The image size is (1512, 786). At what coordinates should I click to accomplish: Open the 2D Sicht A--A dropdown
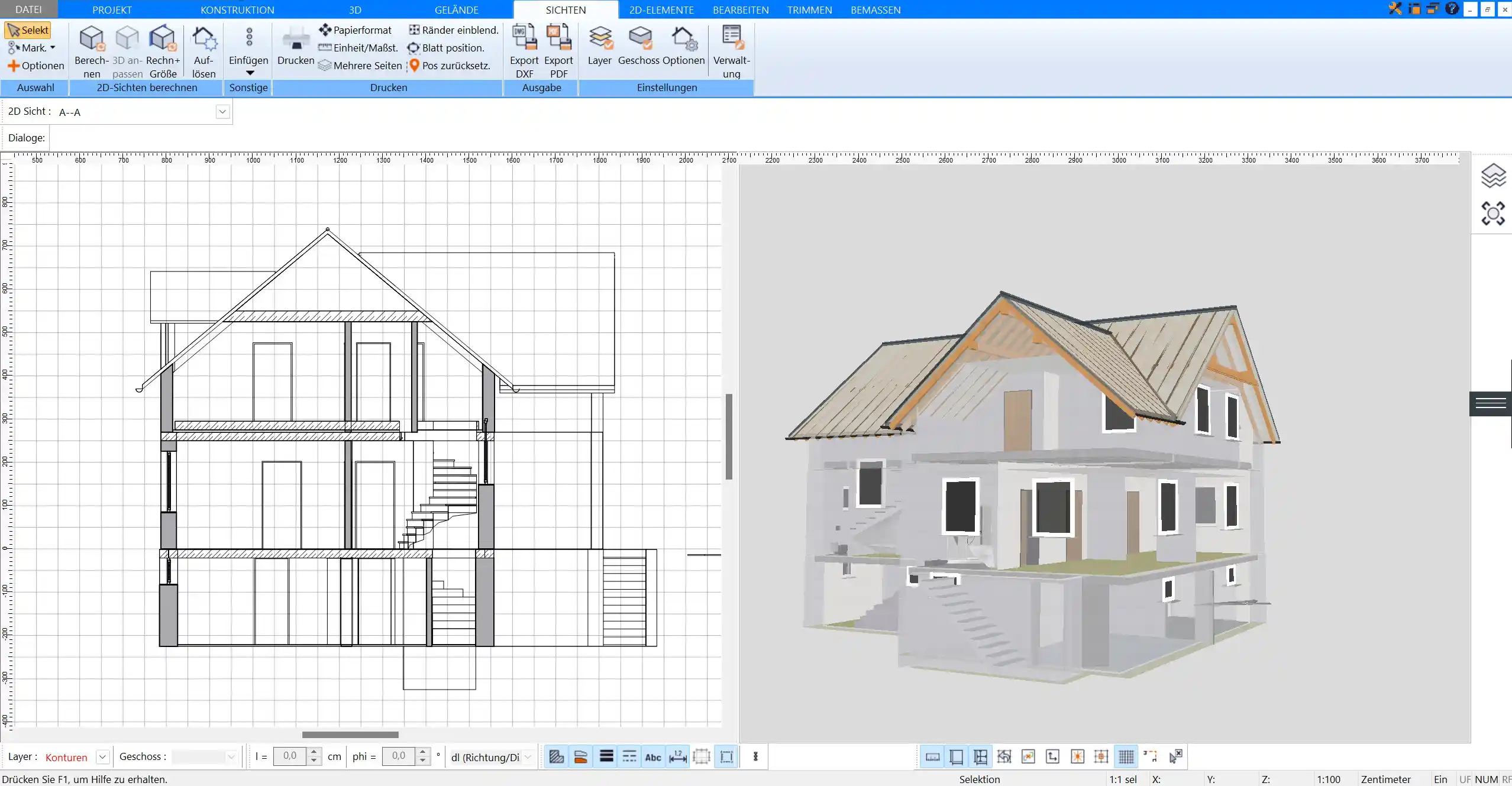pos(222,112)
